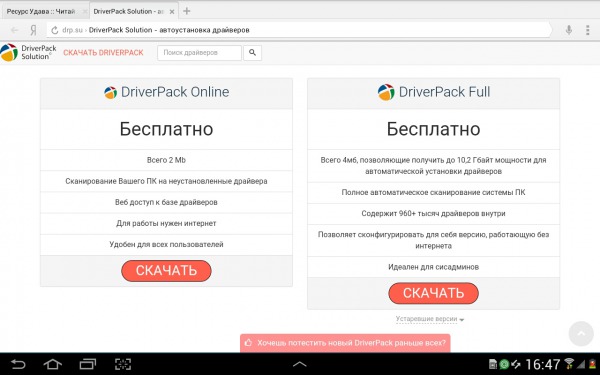Image resolution: width=600 pixels, height=375 pixels.
Task: Open the clock 16:47 in status bar
Action: tap(543, 364)
